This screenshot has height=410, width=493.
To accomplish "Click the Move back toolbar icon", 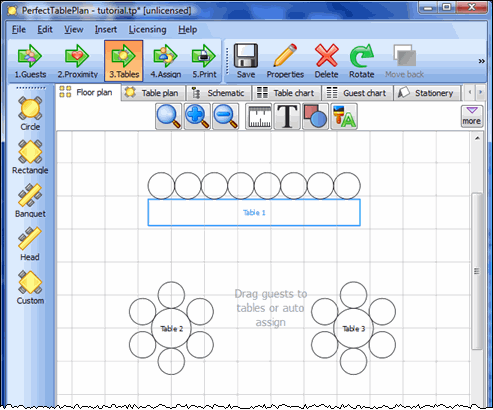I will [404, 62].
